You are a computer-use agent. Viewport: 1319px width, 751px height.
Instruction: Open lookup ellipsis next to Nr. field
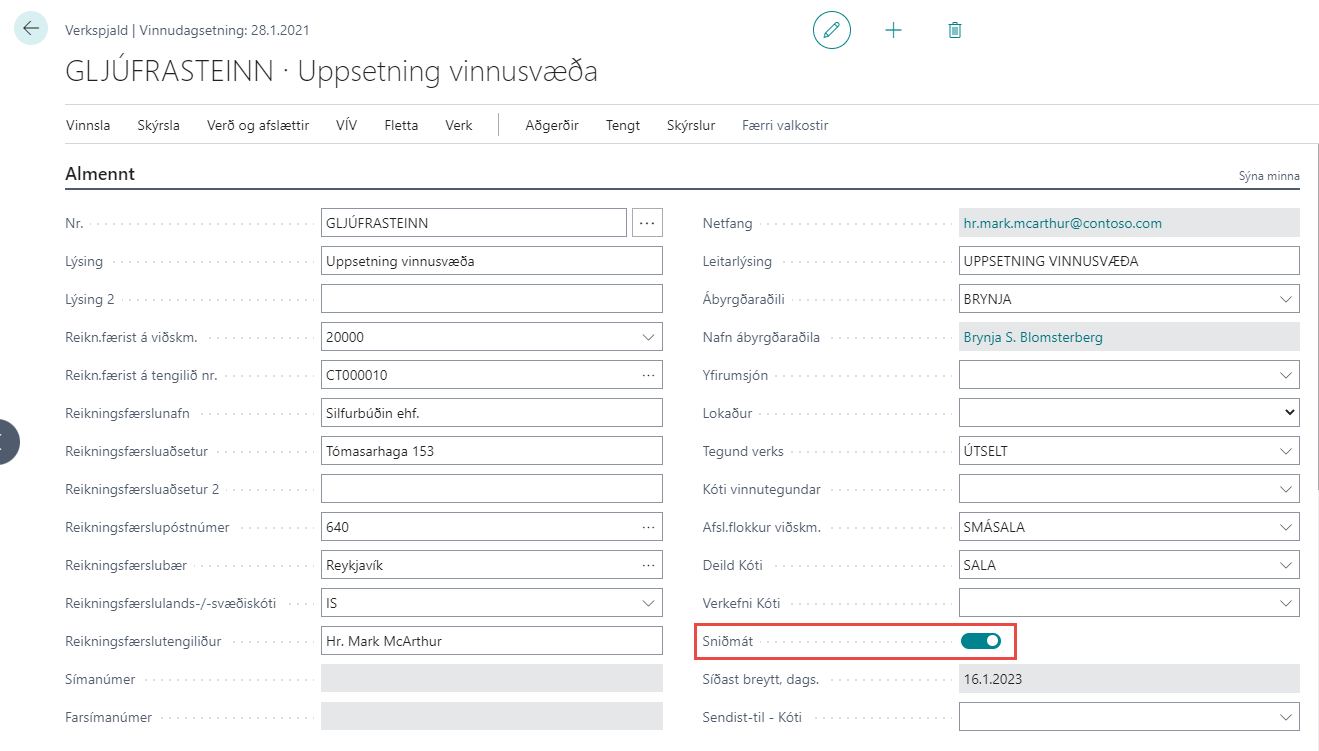647,223
